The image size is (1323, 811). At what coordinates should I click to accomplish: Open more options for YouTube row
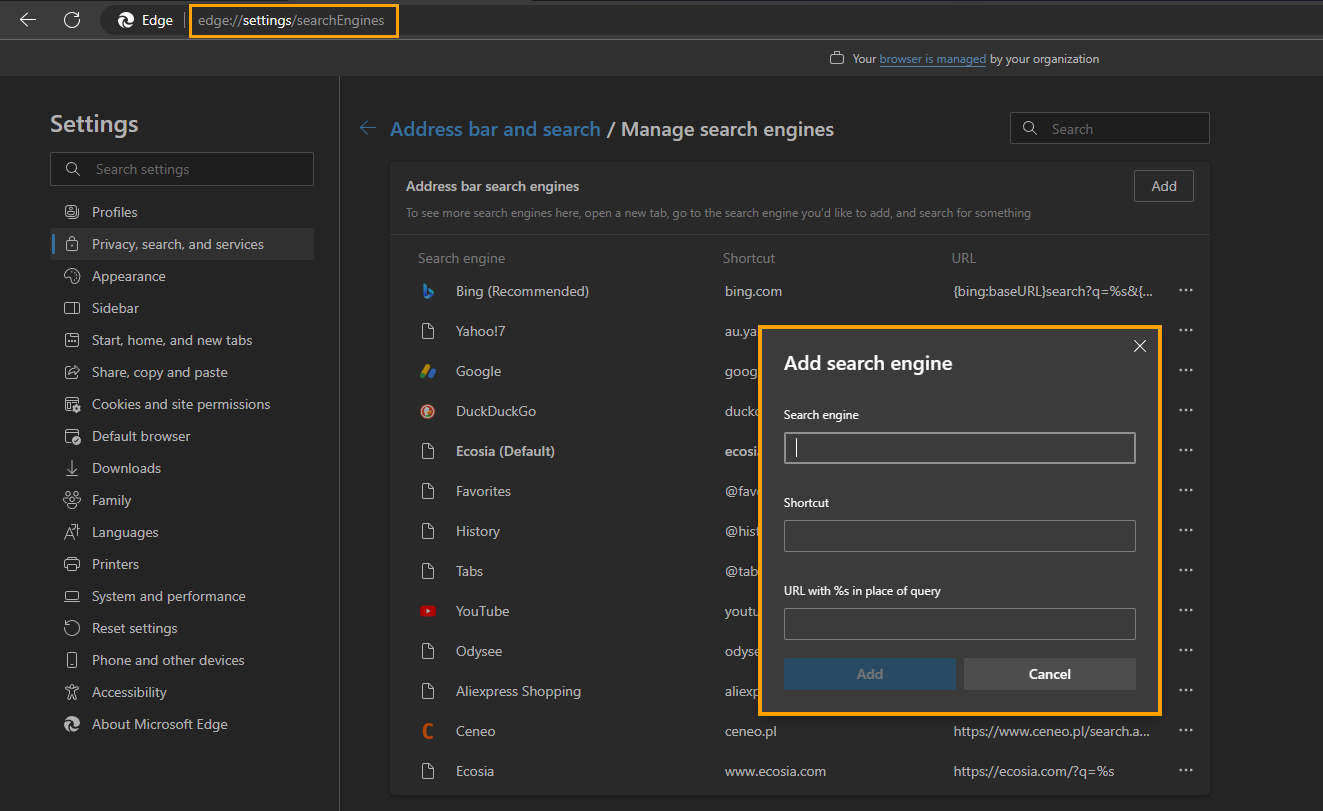coord(1186,611)
